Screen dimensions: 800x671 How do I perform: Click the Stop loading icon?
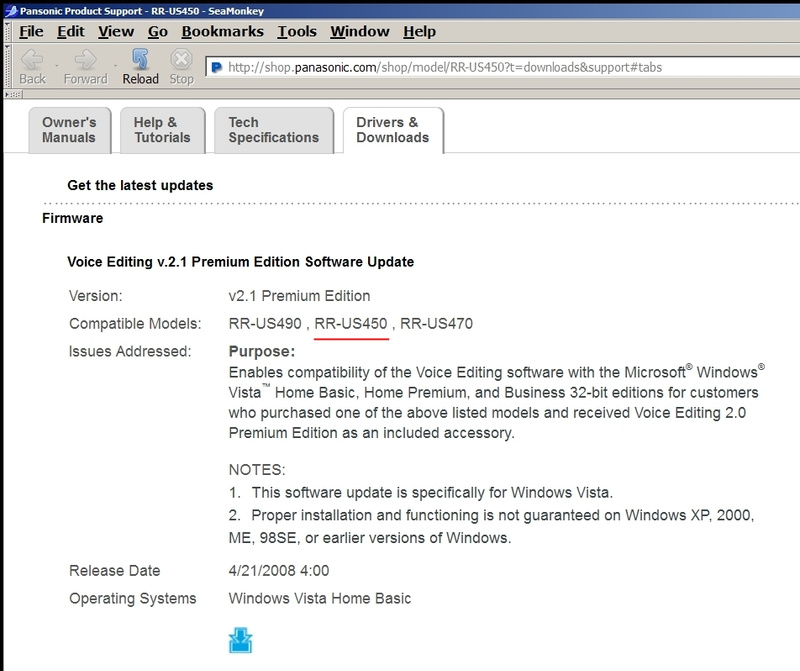click(x=181, y=59)
